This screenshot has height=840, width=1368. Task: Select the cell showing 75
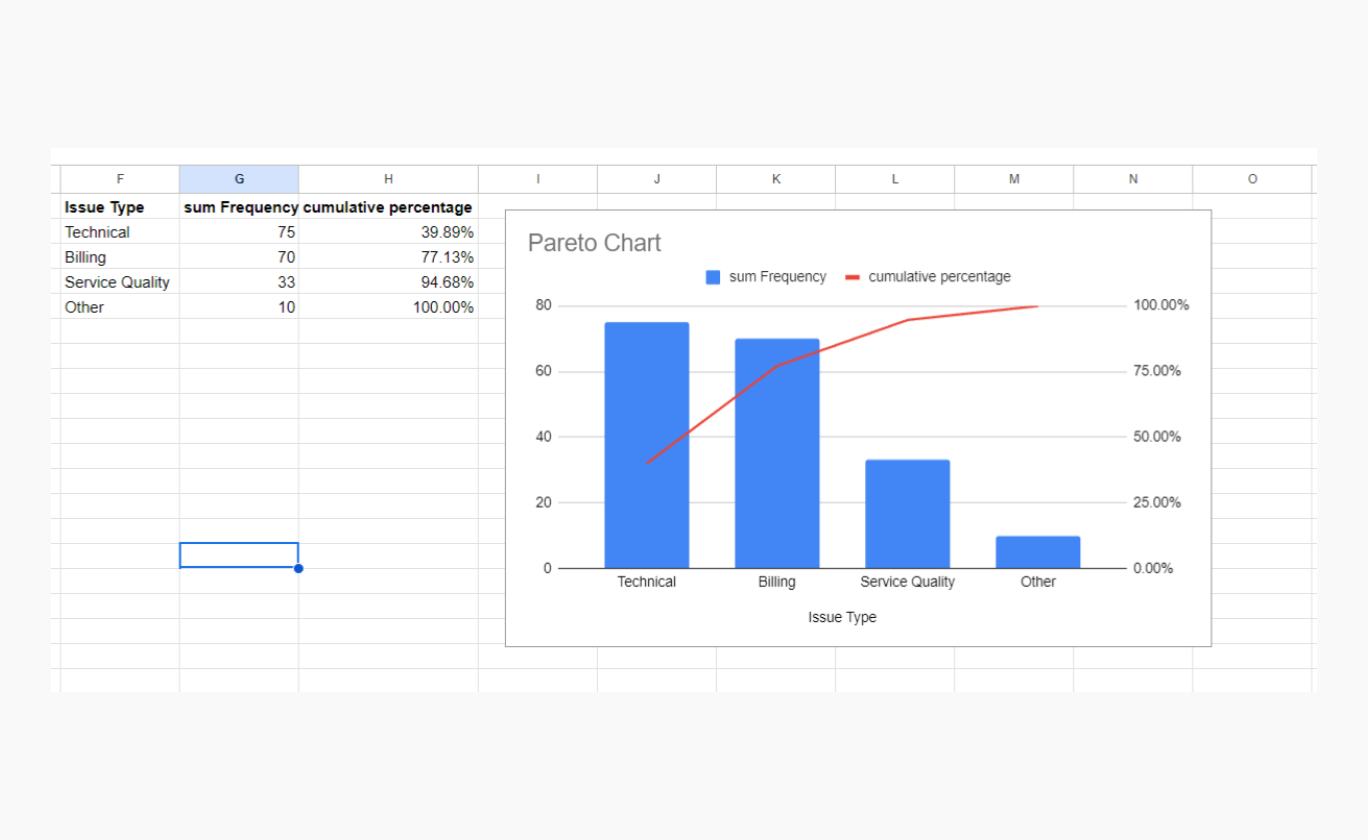click(x=270, y=232)
